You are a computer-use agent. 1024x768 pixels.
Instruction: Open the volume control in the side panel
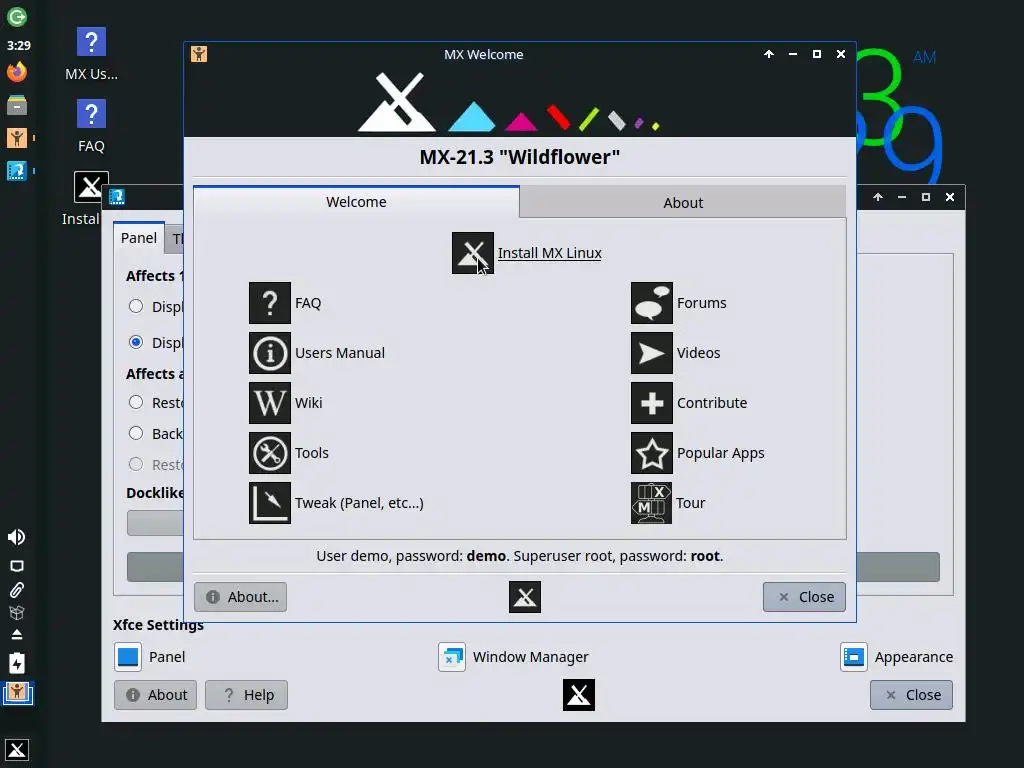[x=16, y=537]
